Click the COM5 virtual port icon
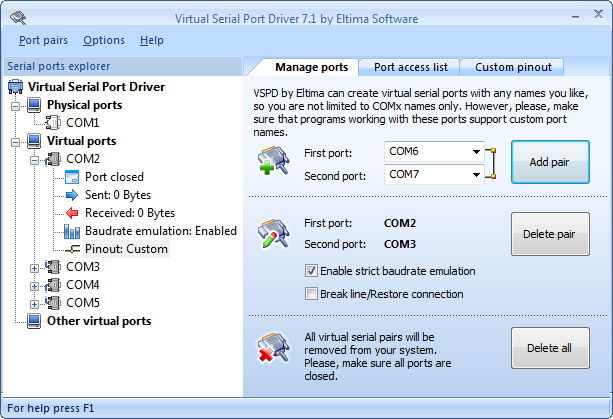Screen dimensions: 613x419 tap(53, 303)
